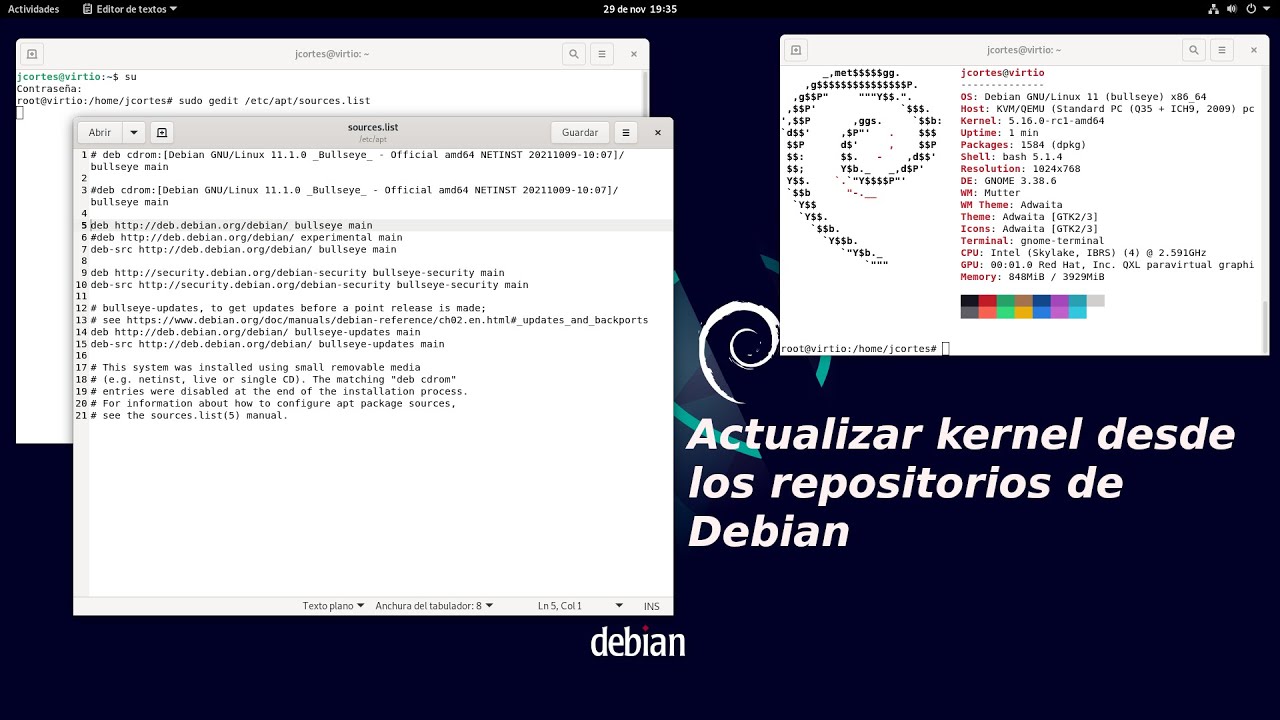Screen dimensions: 1280x720
Task: Click the dark blue neofetch color block
Action: [1041, 301]
